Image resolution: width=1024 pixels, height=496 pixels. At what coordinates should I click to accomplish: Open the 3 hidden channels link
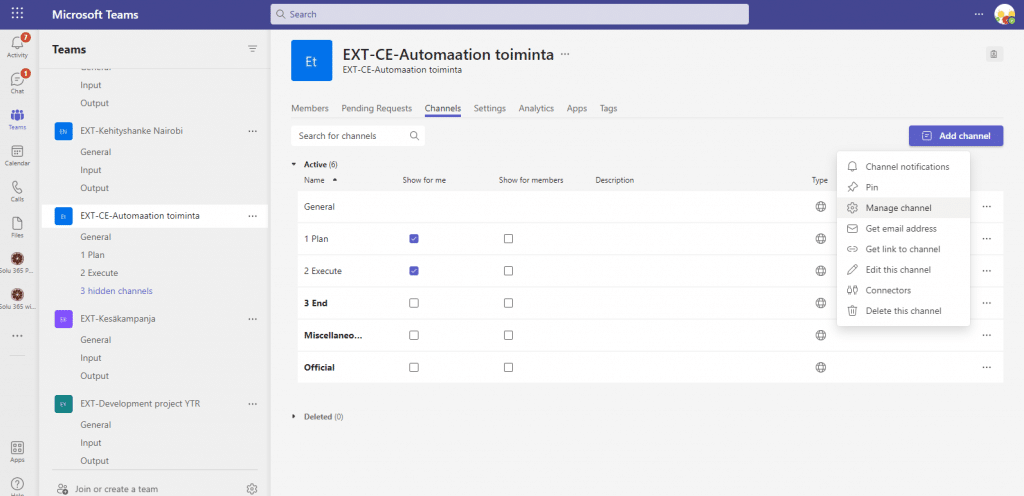coord(116,291)
